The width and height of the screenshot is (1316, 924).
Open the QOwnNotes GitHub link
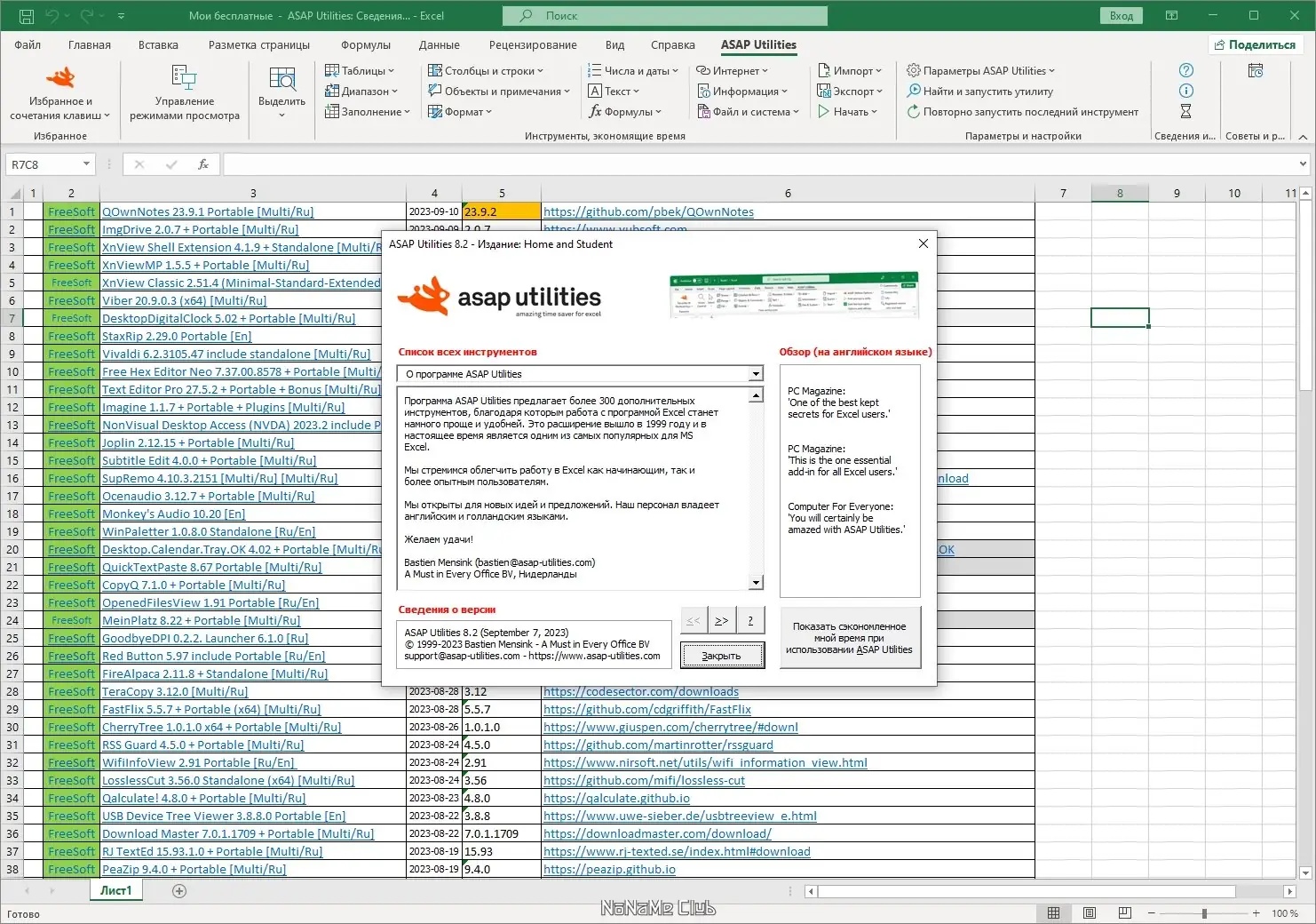648,211
